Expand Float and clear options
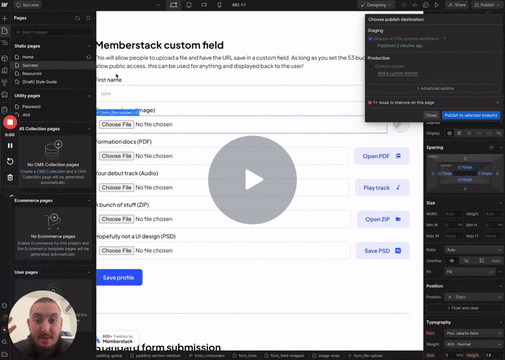Viewport: 505px width, 360px height. (x=464, y=308)
